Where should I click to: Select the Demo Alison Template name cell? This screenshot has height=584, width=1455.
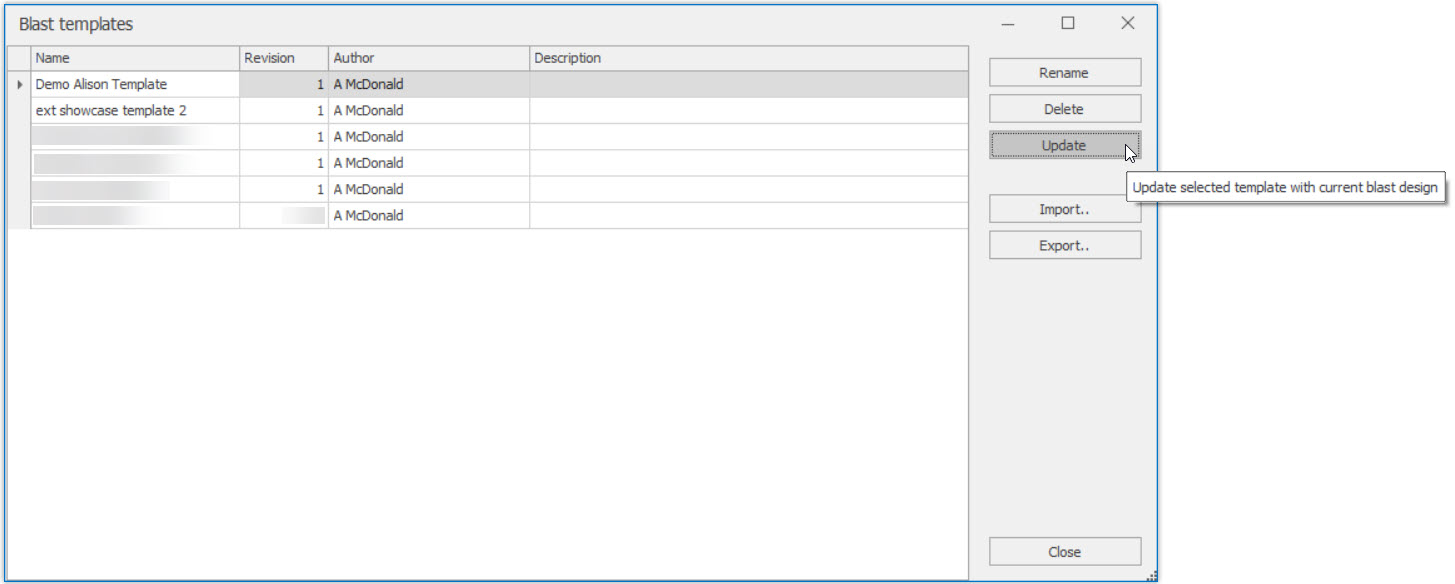[x=135, y=85]
